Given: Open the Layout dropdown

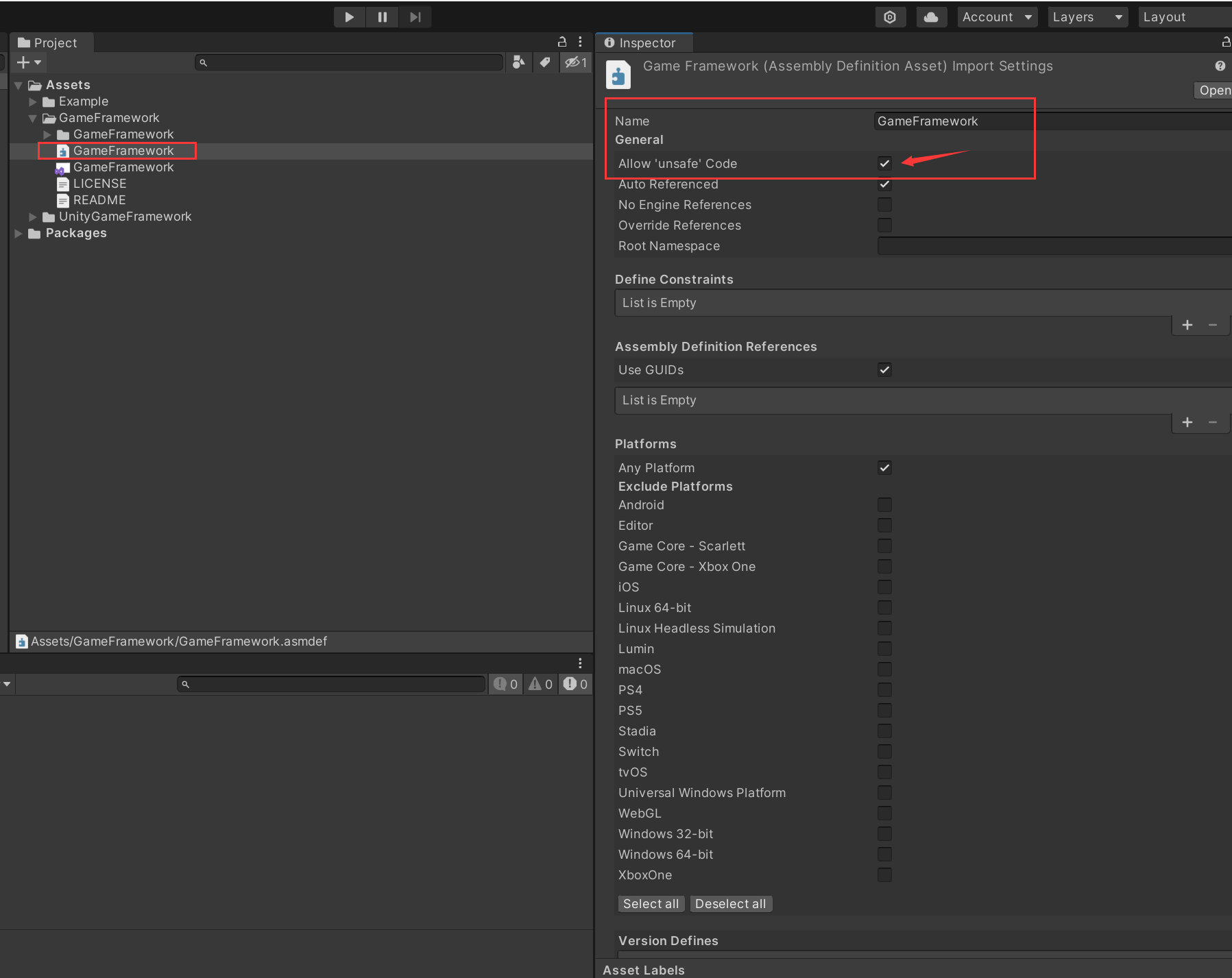Looking at the screenshot, I should pyautogui.click(x=1185, y=17).
